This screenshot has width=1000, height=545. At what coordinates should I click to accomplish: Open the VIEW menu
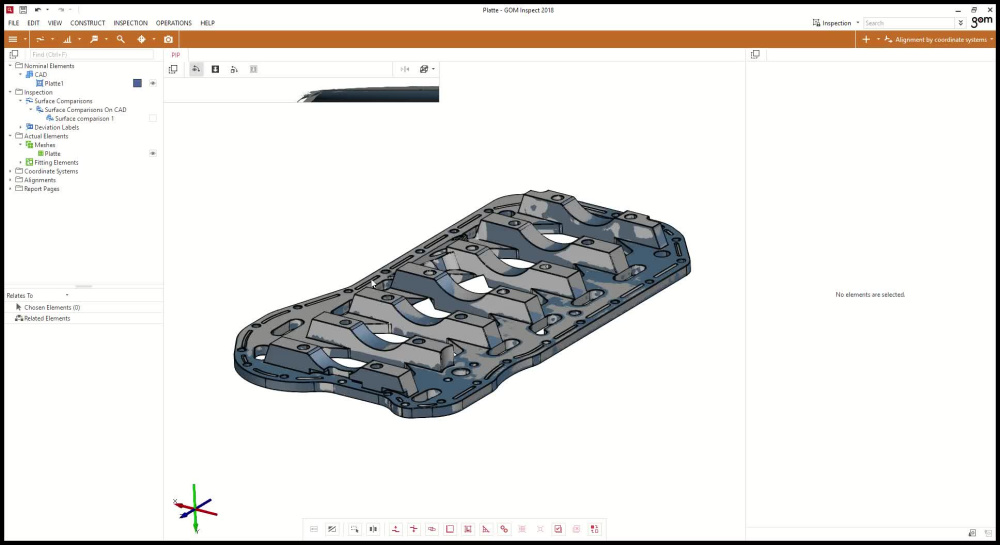pyautogui.click(x=55, y=23)
